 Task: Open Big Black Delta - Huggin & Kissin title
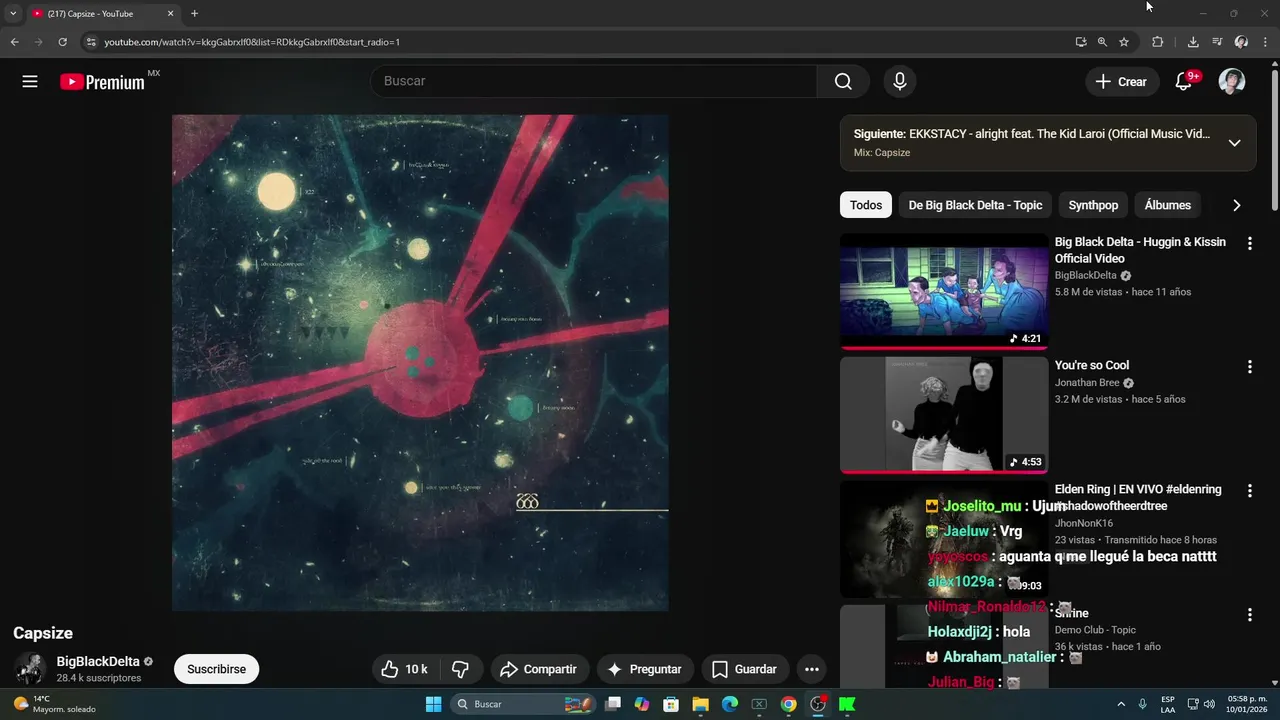(1140, 250)
